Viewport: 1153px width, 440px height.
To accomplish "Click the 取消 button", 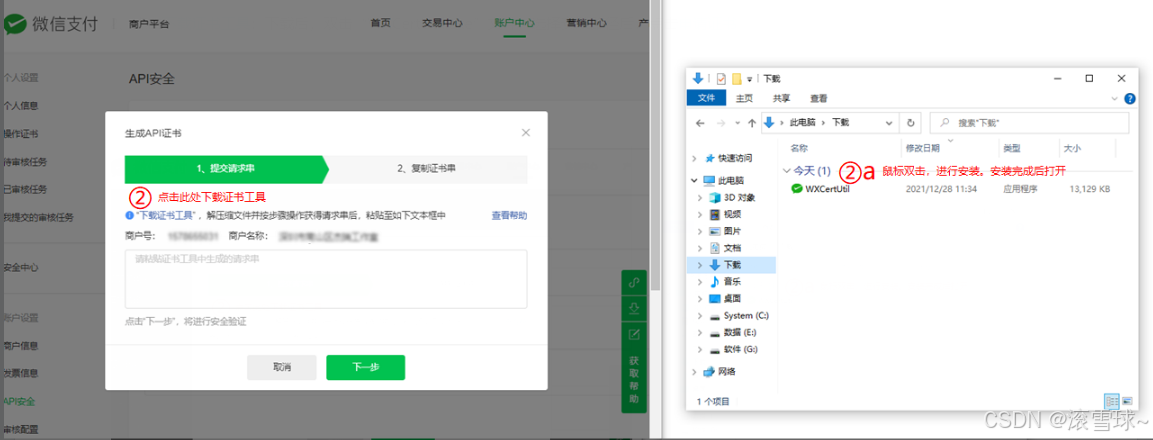I will click(282, 367).
